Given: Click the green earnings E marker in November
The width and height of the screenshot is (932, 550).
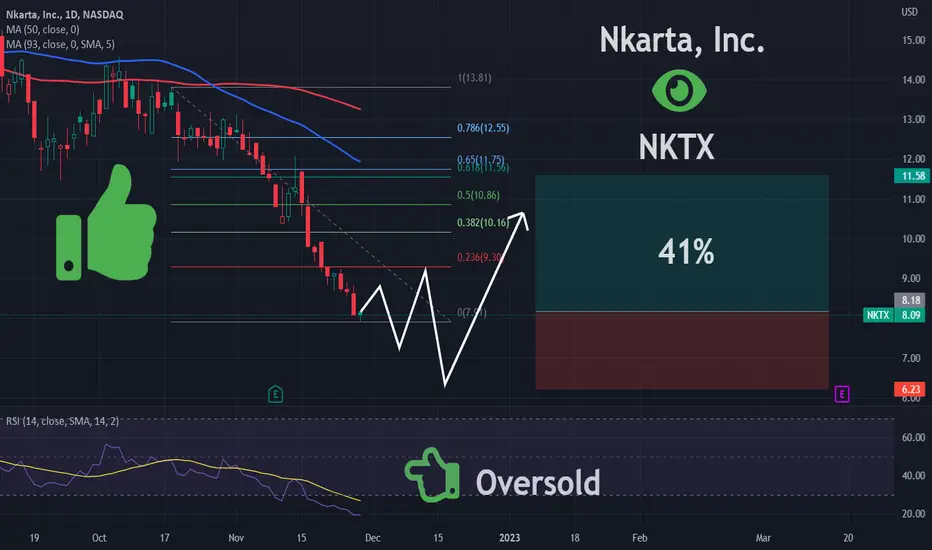Looking at the screenshot, I should pyautogui.click(x=275, y=394).
